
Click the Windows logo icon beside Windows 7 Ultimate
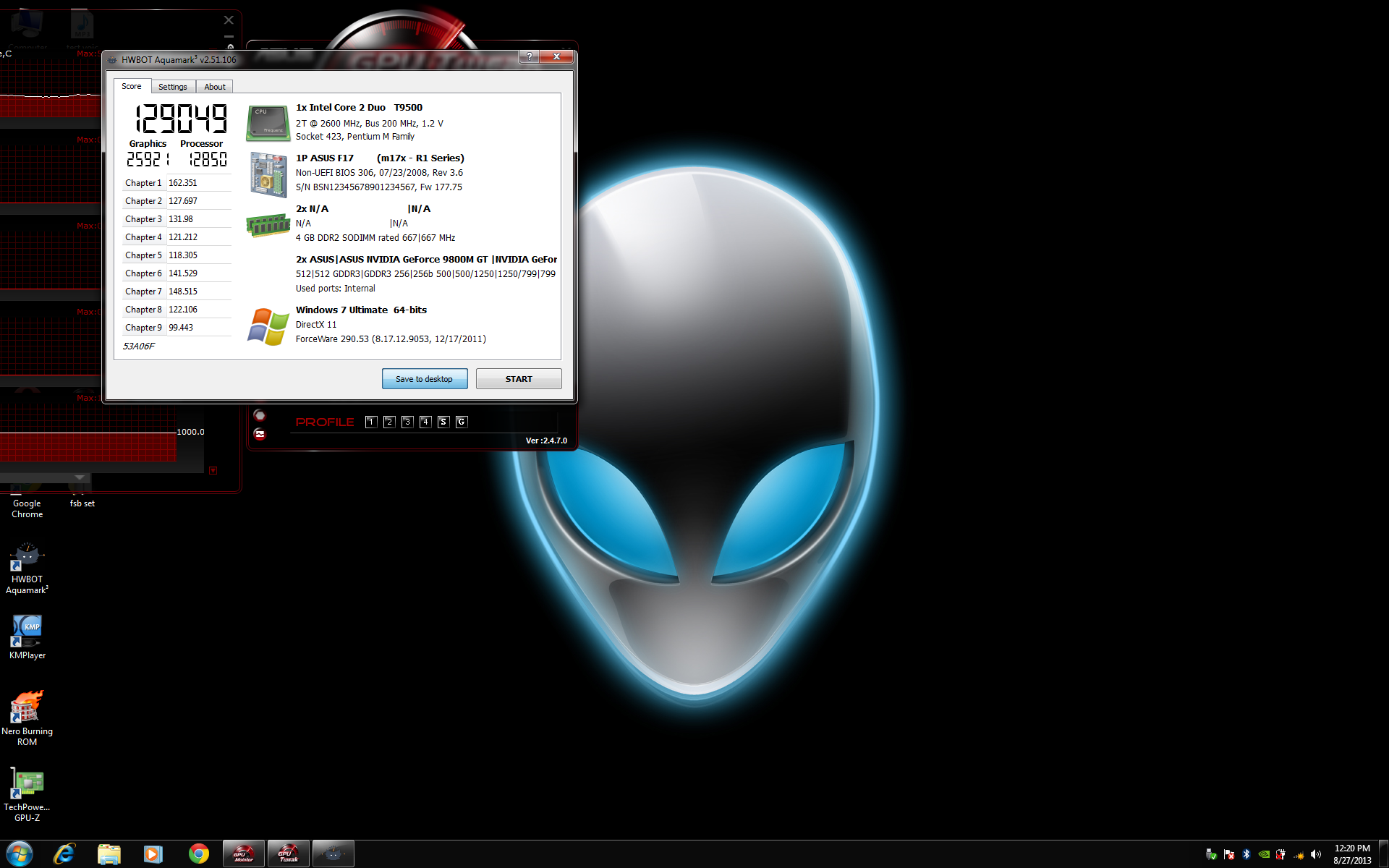pos(268,326)
